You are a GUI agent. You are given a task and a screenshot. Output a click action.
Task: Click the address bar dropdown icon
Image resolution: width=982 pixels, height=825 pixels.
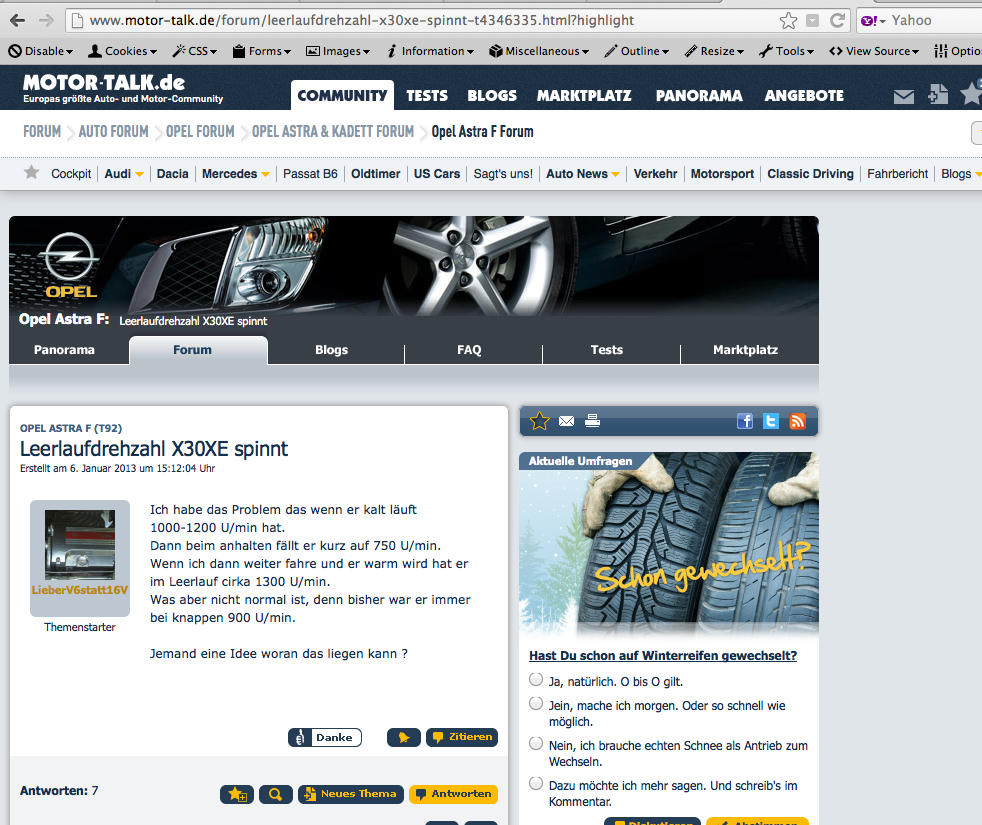(812, 21)
